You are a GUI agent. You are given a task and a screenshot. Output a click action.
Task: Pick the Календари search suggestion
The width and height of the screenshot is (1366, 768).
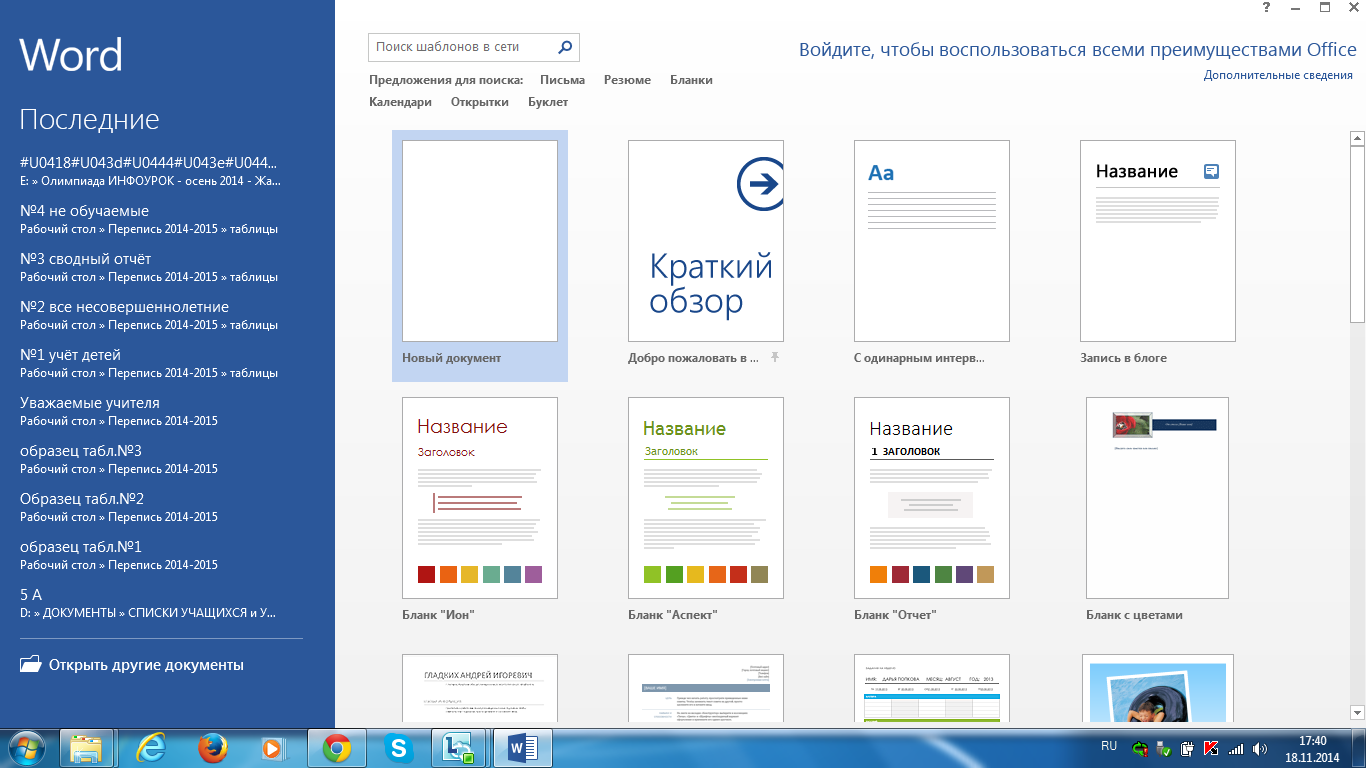click(400, 102)
